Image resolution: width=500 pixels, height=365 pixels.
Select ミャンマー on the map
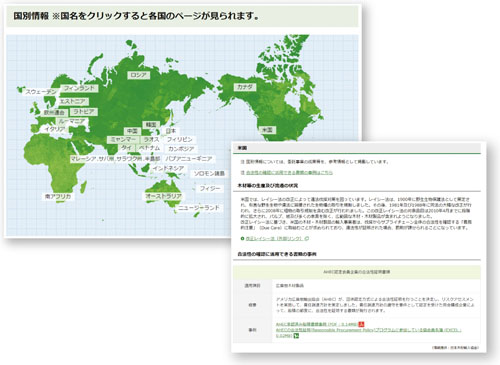(123, 139)
